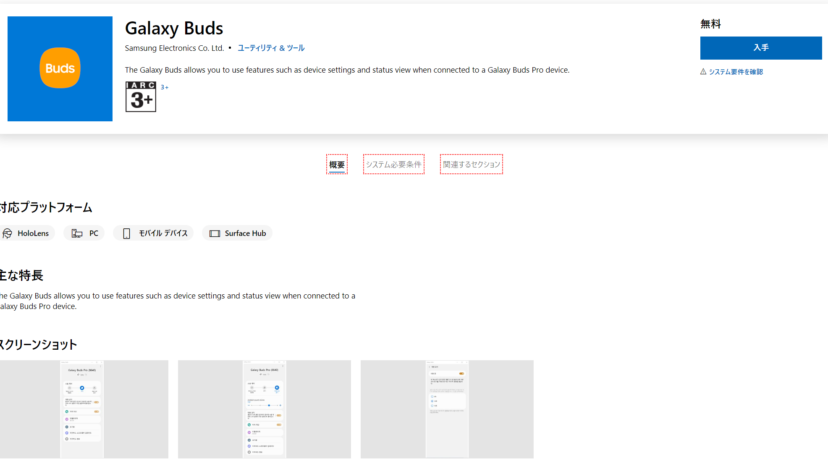Screen dimensions: 828x466
Task: Click the IARC 3+ rating badge
Action: coord(141,96)
